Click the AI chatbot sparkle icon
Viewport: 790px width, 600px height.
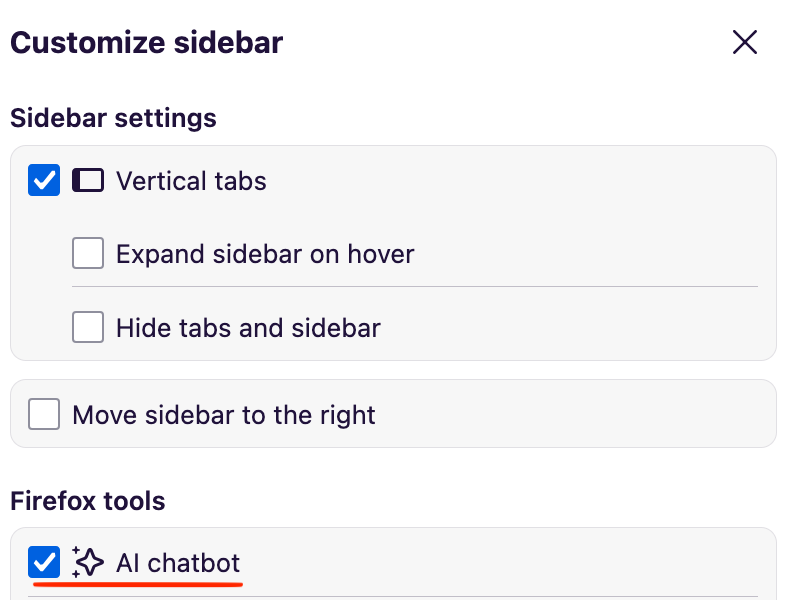(88, 562)
